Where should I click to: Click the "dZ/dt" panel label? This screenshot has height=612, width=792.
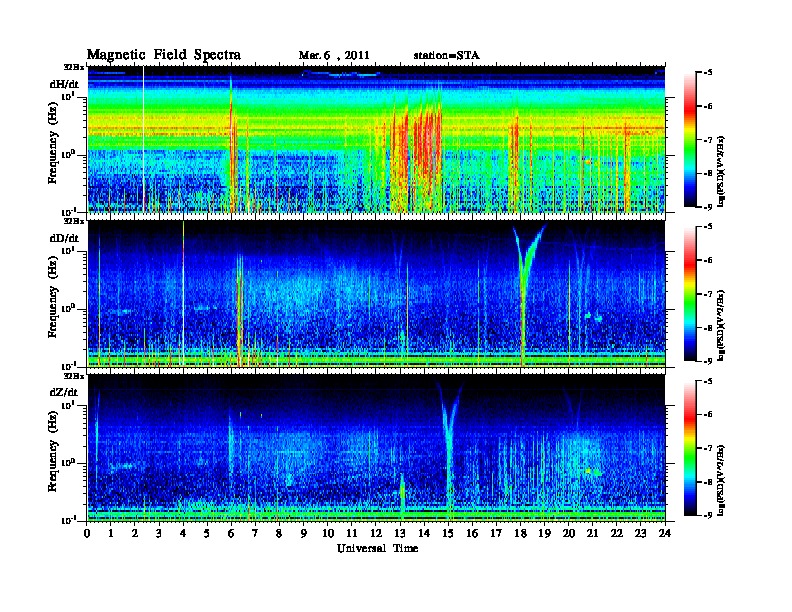(64, 392)
